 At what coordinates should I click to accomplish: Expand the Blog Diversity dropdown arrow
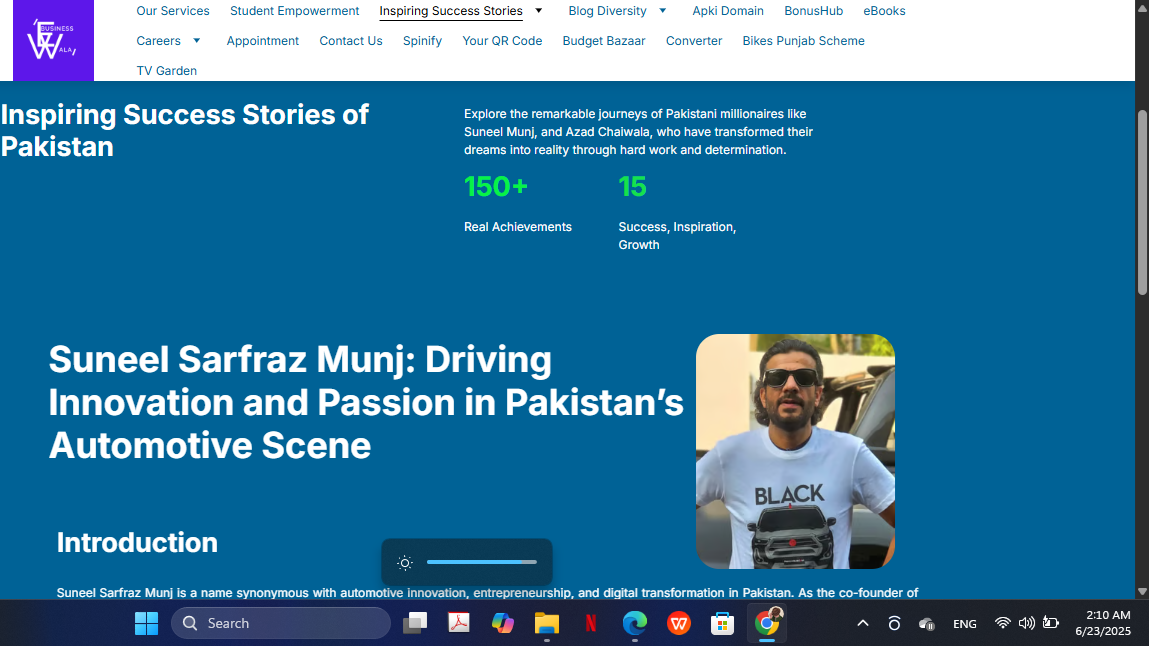662,10
